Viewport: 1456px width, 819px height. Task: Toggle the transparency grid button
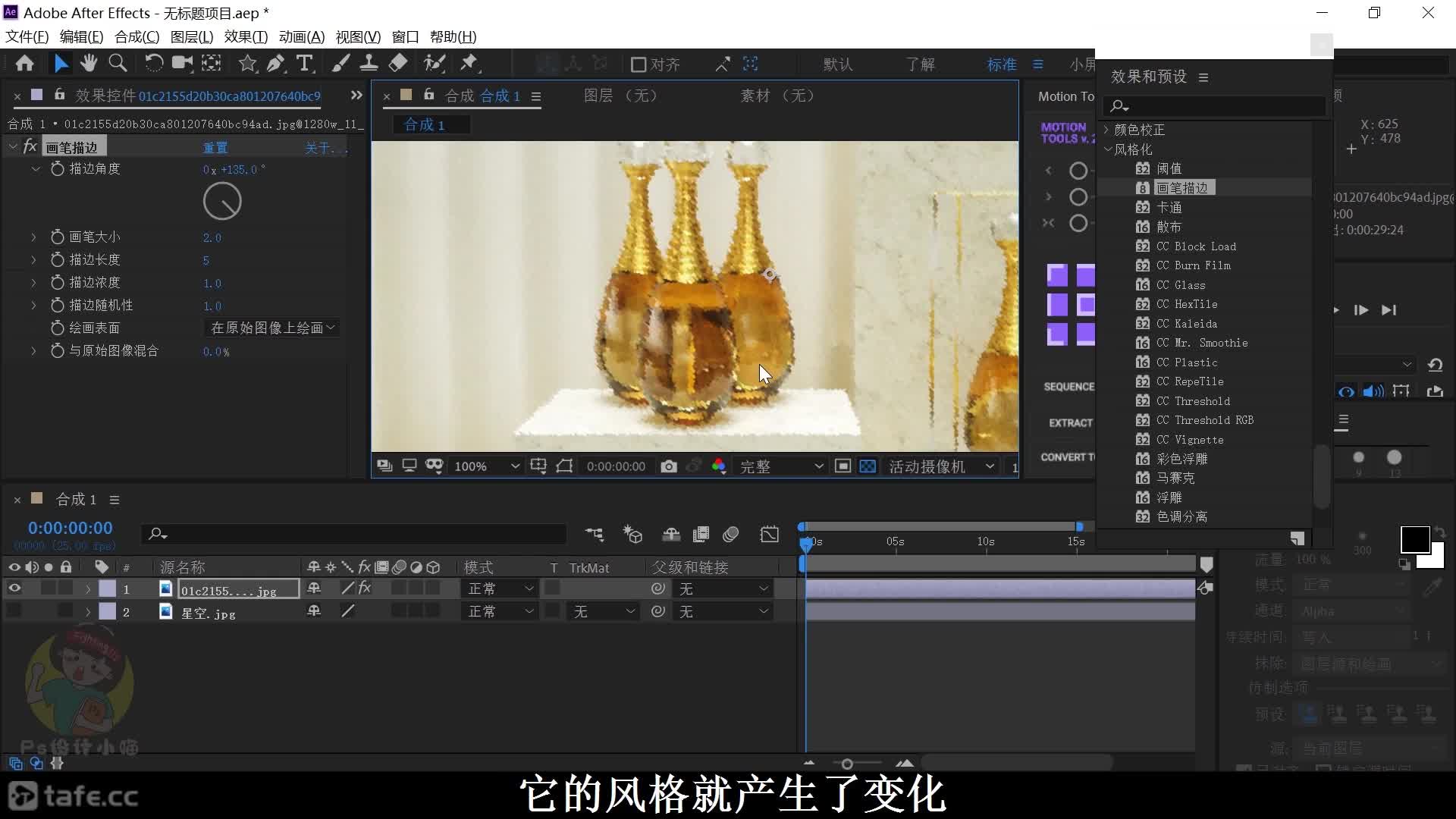[868, 466]
